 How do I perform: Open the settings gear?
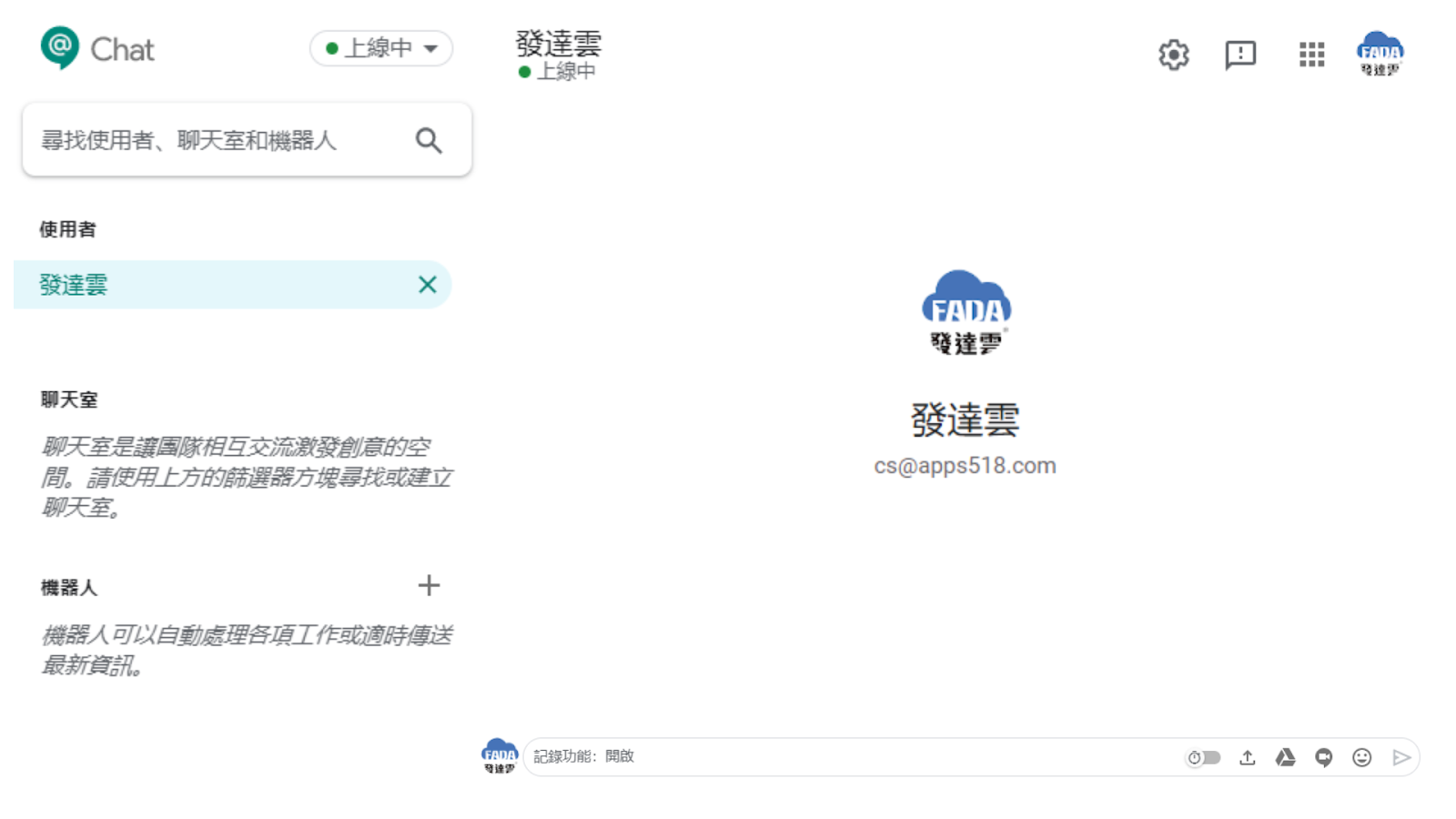coord(1174,55)
